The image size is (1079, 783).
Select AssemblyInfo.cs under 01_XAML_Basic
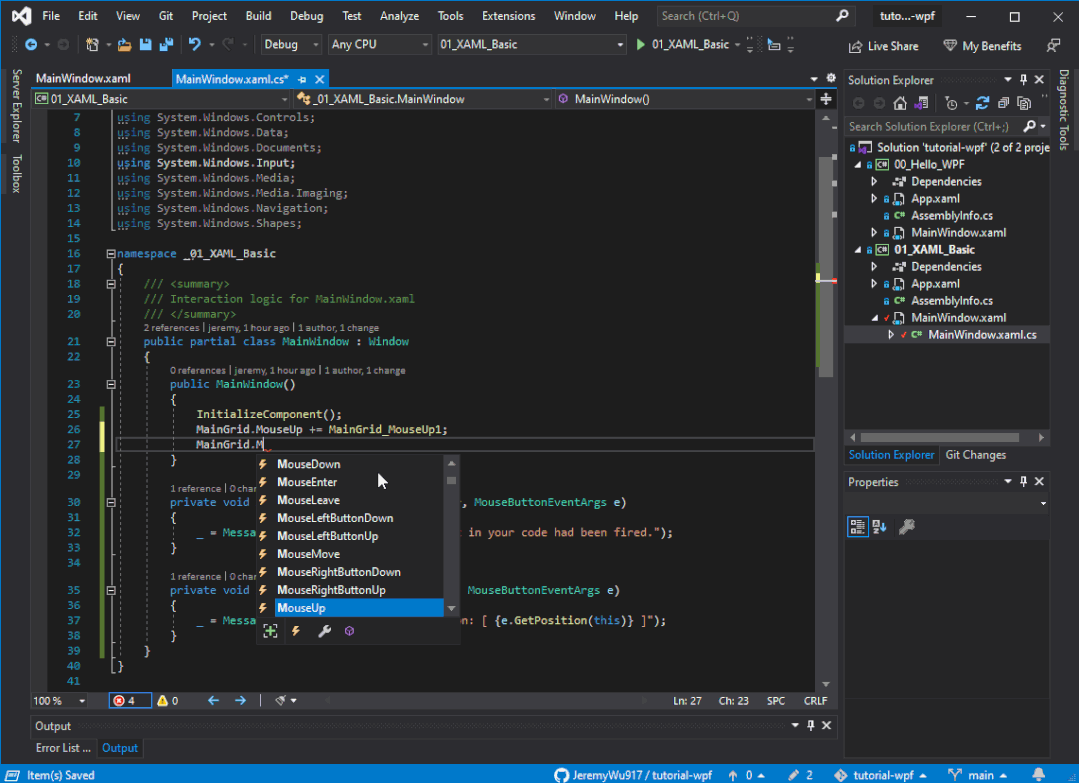click(x=952, y=301)
